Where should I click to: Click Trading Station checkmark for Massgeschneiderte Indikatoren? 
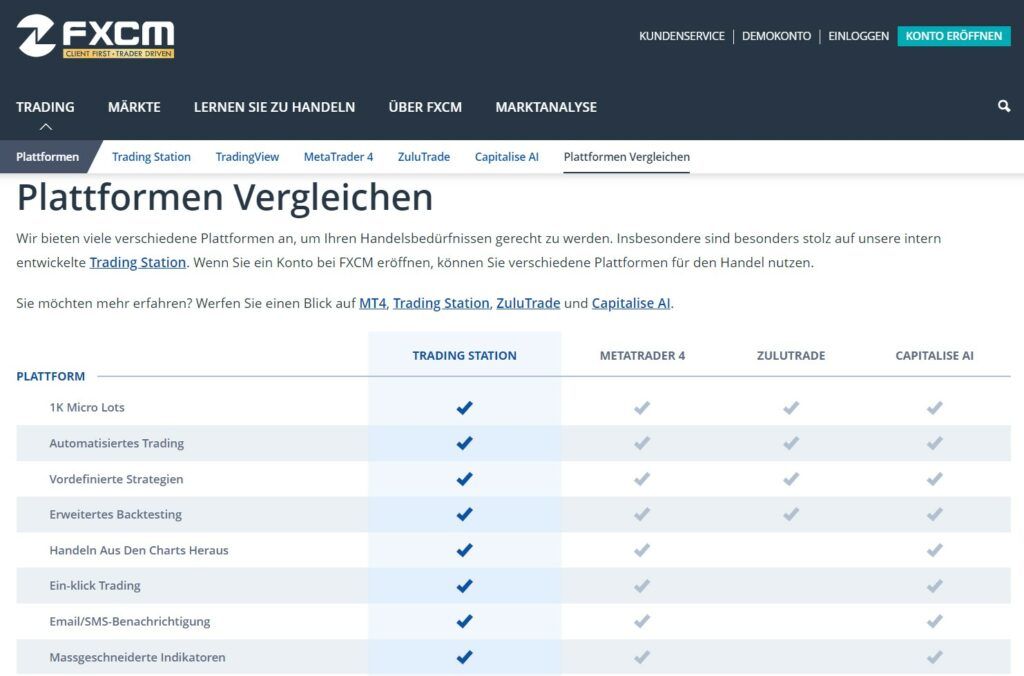tap(464, 656)
